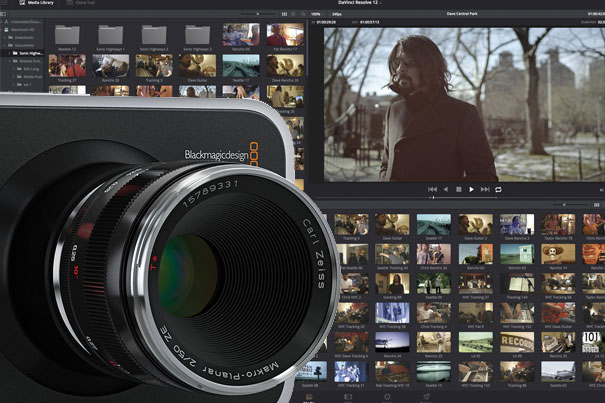This screenshot has height=403, width=605.
Task: Select the LA 06 Record sign clip
Action: (517, 342)
